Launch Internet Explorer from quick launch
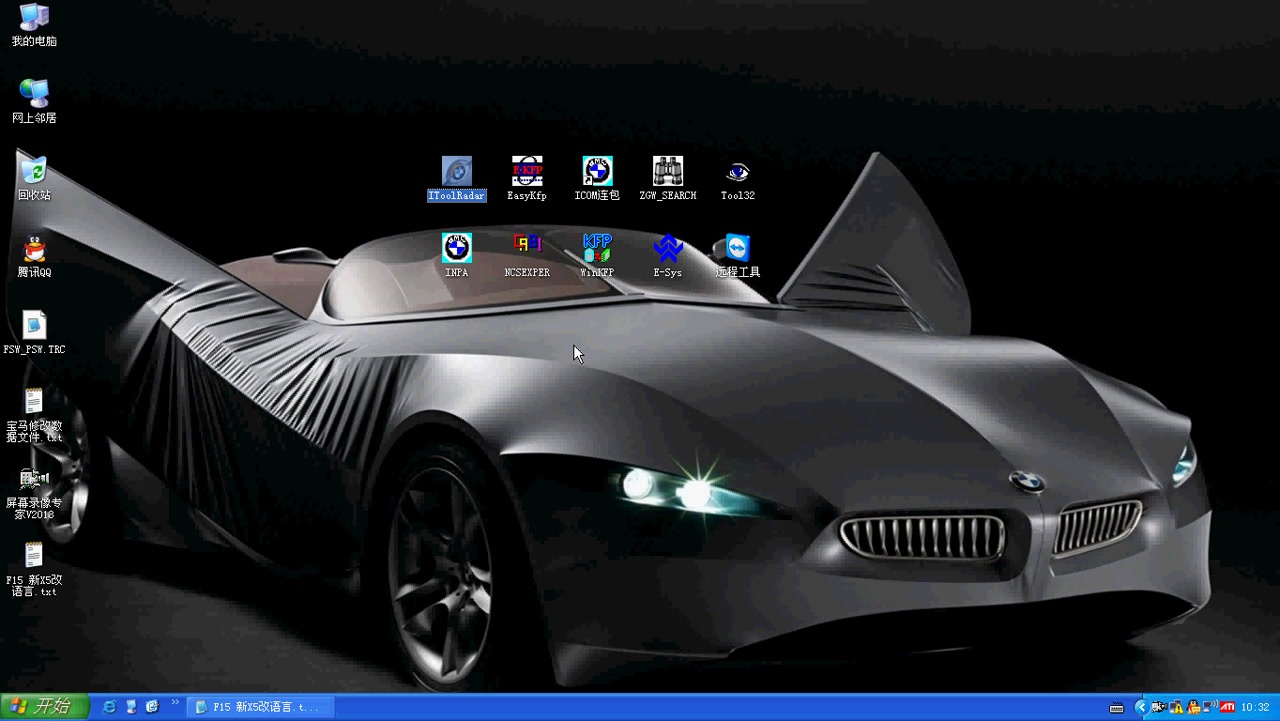This screenshot has width=1280, height=721. coord(109,707)
